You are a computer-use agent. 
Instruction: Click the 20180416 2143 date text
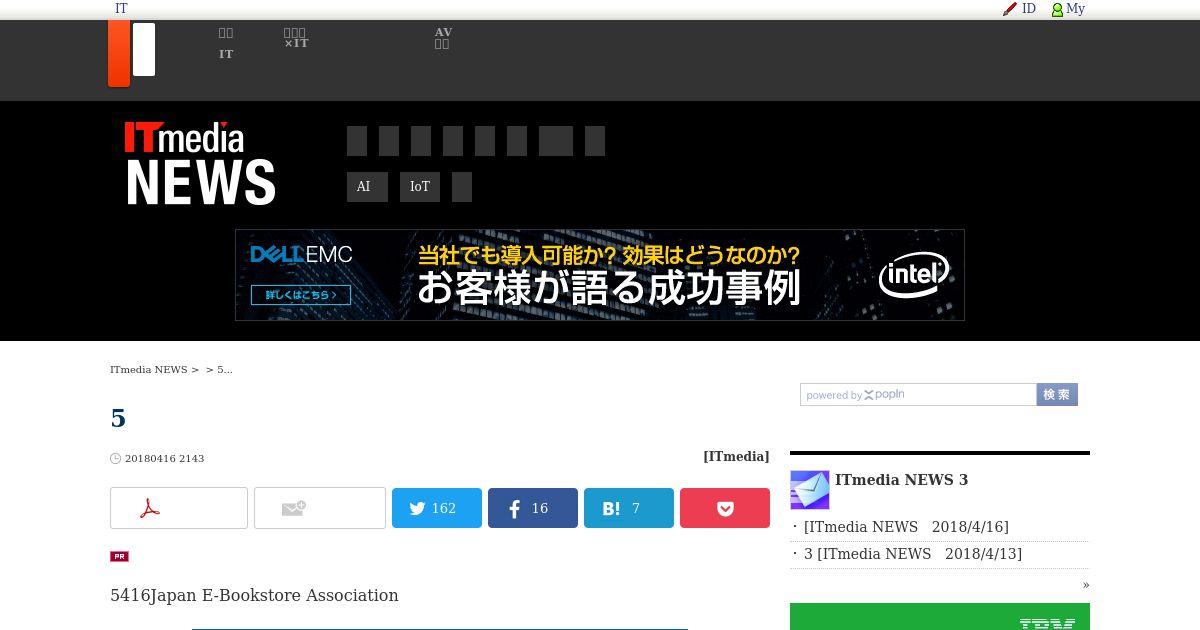[164, 459]
